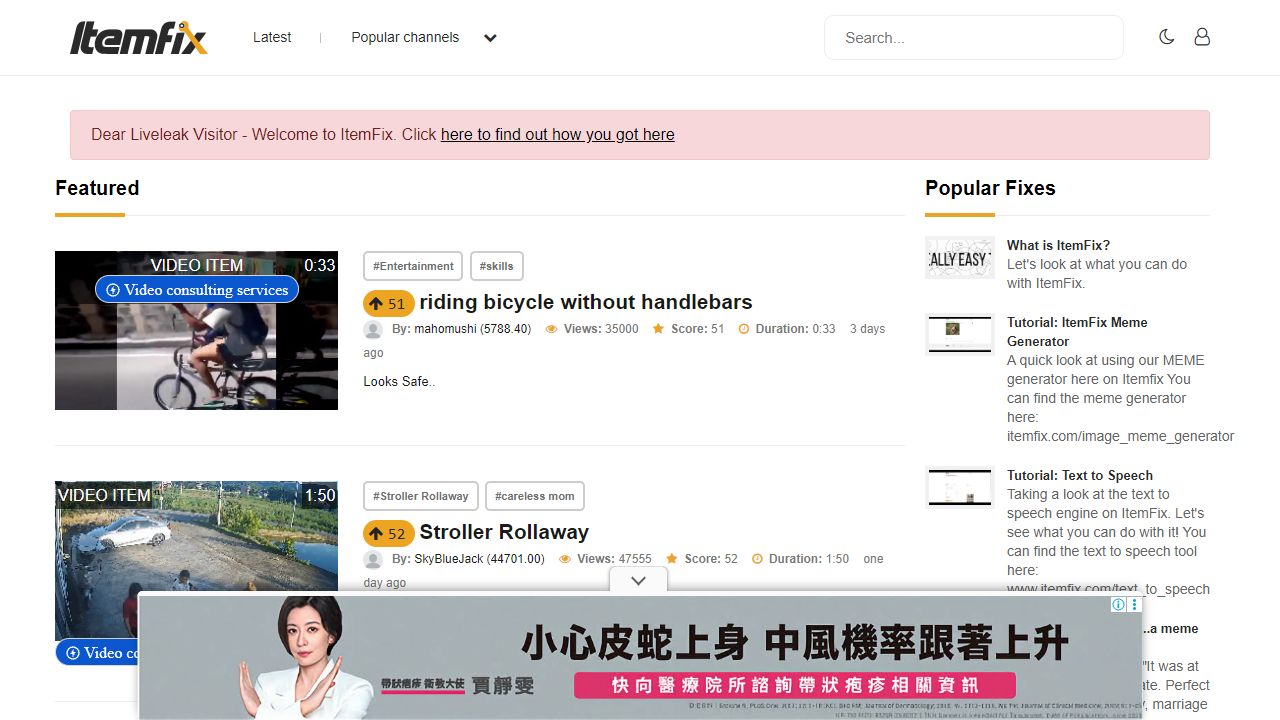Open mahomushi profile link
This screenshot has width=1280, height=720.
click(473, 329)
